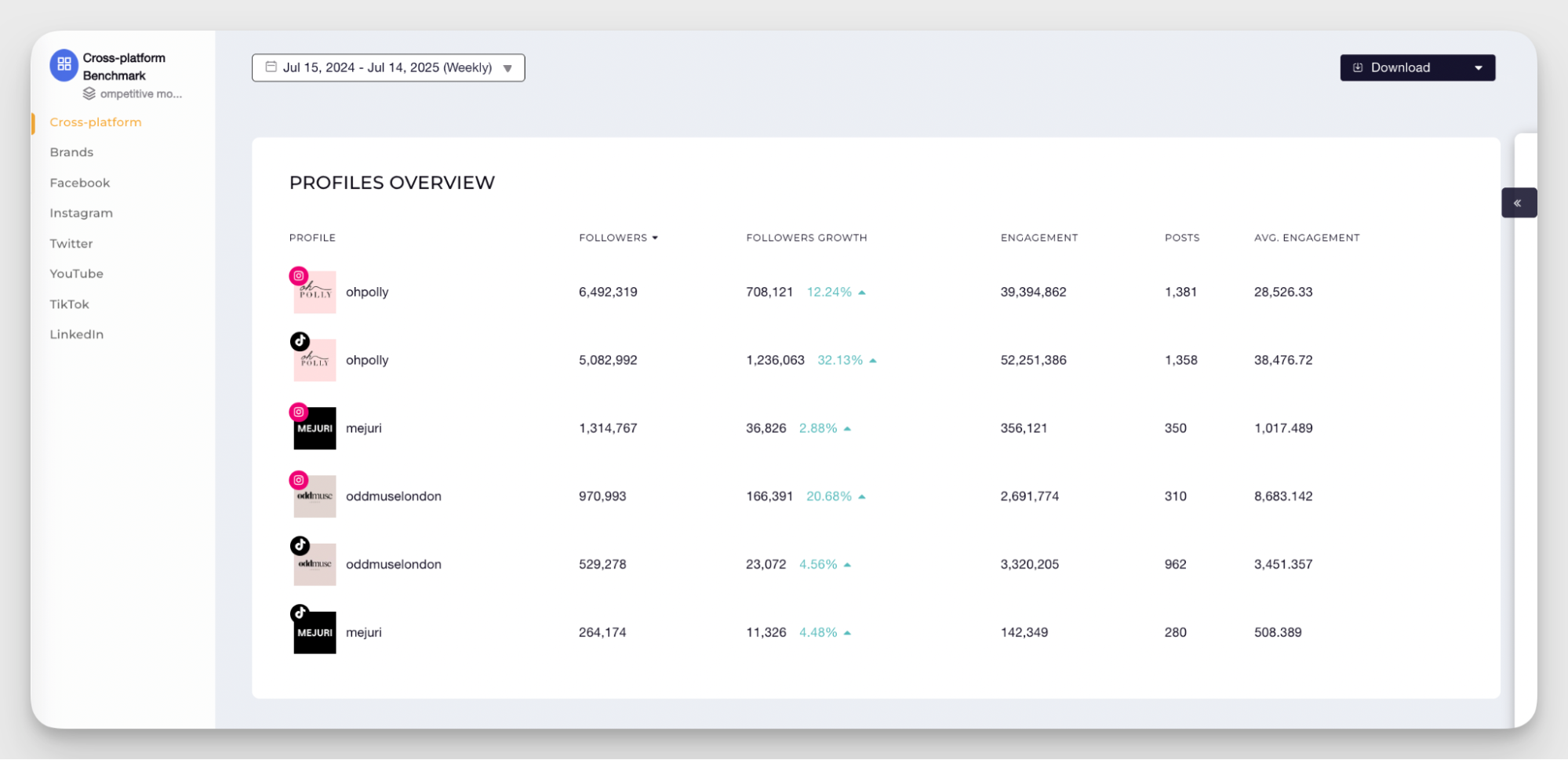1568x760 pixels.
Task: Open TikTok in the sidebar
Action: pyautogui.click(x=70, y=304)
